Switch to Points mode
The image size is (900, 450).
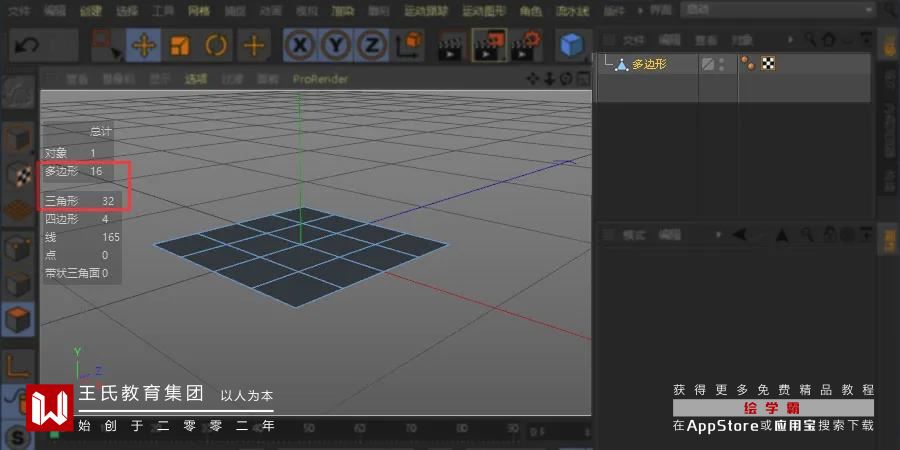pos(18,249)
